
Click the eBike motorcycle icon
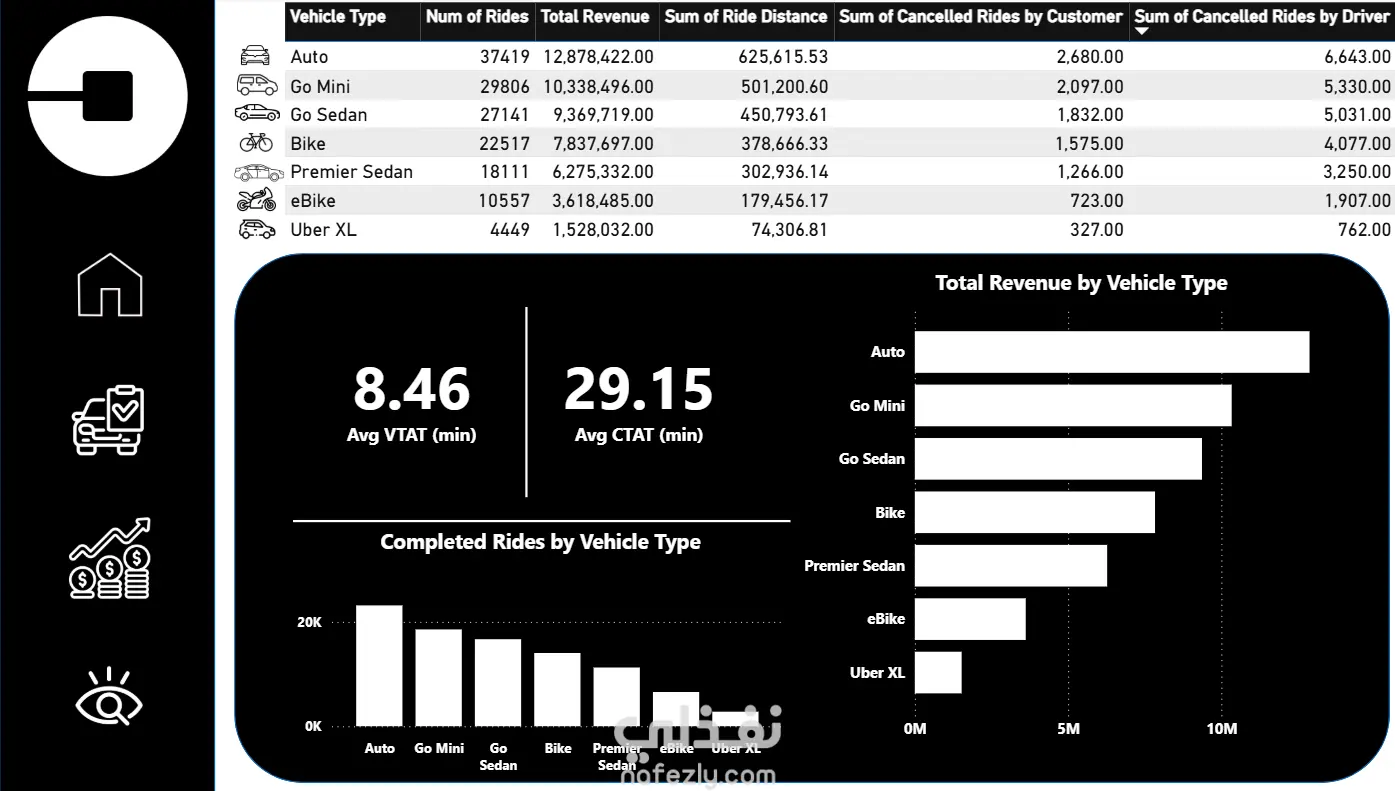point(256,199)
